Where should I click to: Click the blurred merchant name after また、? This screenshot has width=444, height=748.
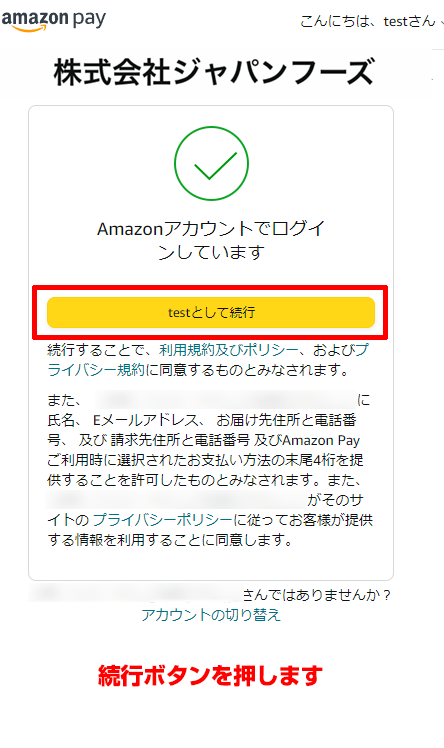pos(226,399)
